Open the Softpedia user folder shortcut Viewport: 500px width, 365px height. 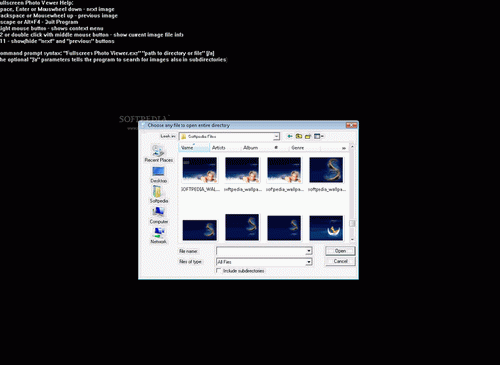158,195
